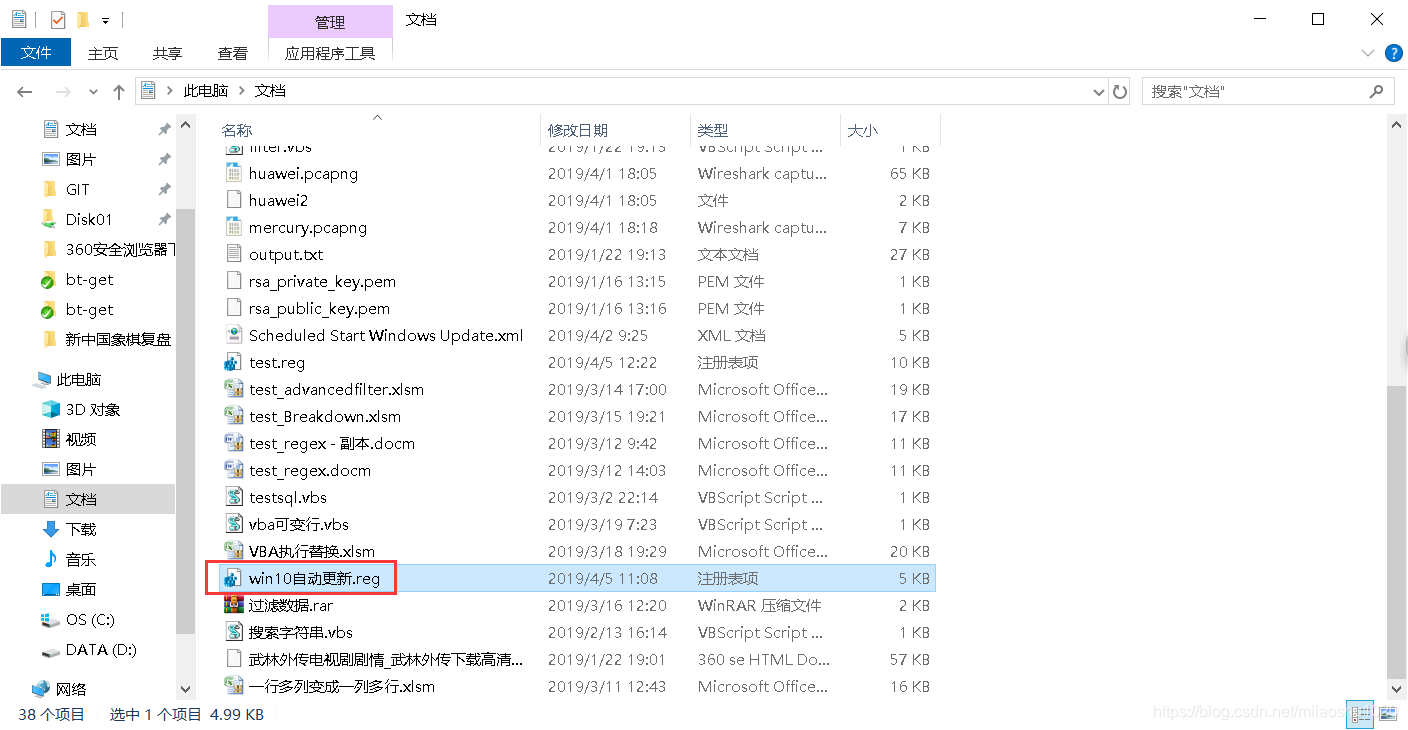Image resolution: width=1408 pixels, height=730 pixels.
Task: Open pinned 图片 in Quick access
Action: tap(81, 159)
